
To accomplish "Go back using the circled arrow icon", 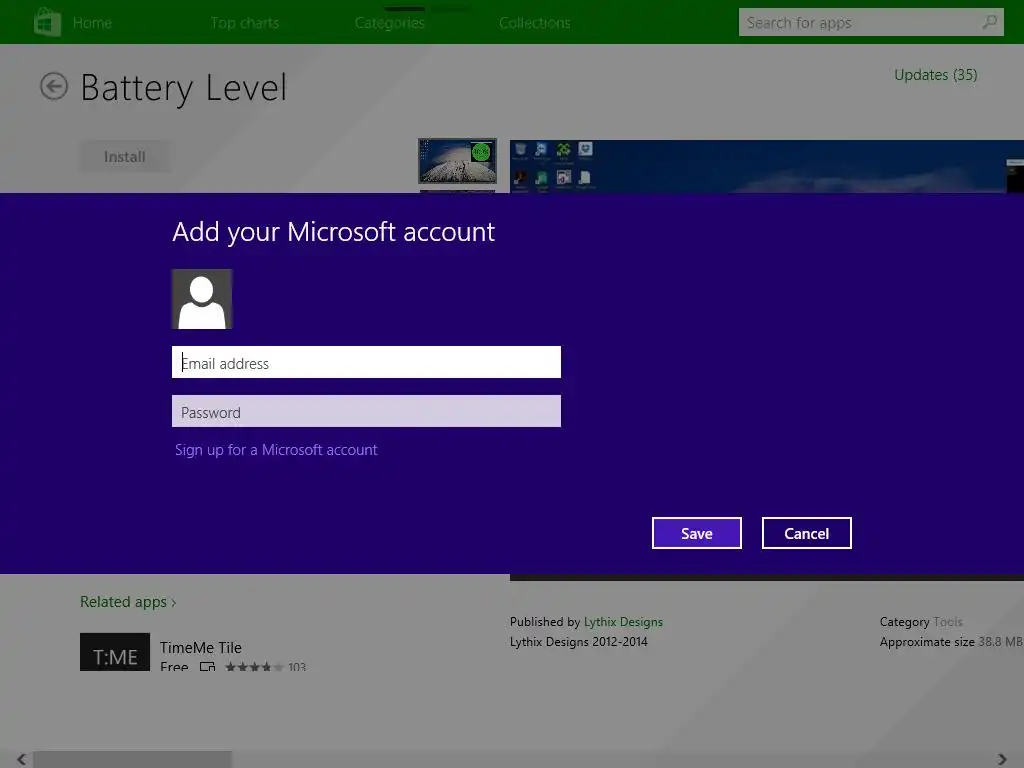I will click(x=54, y=86).
